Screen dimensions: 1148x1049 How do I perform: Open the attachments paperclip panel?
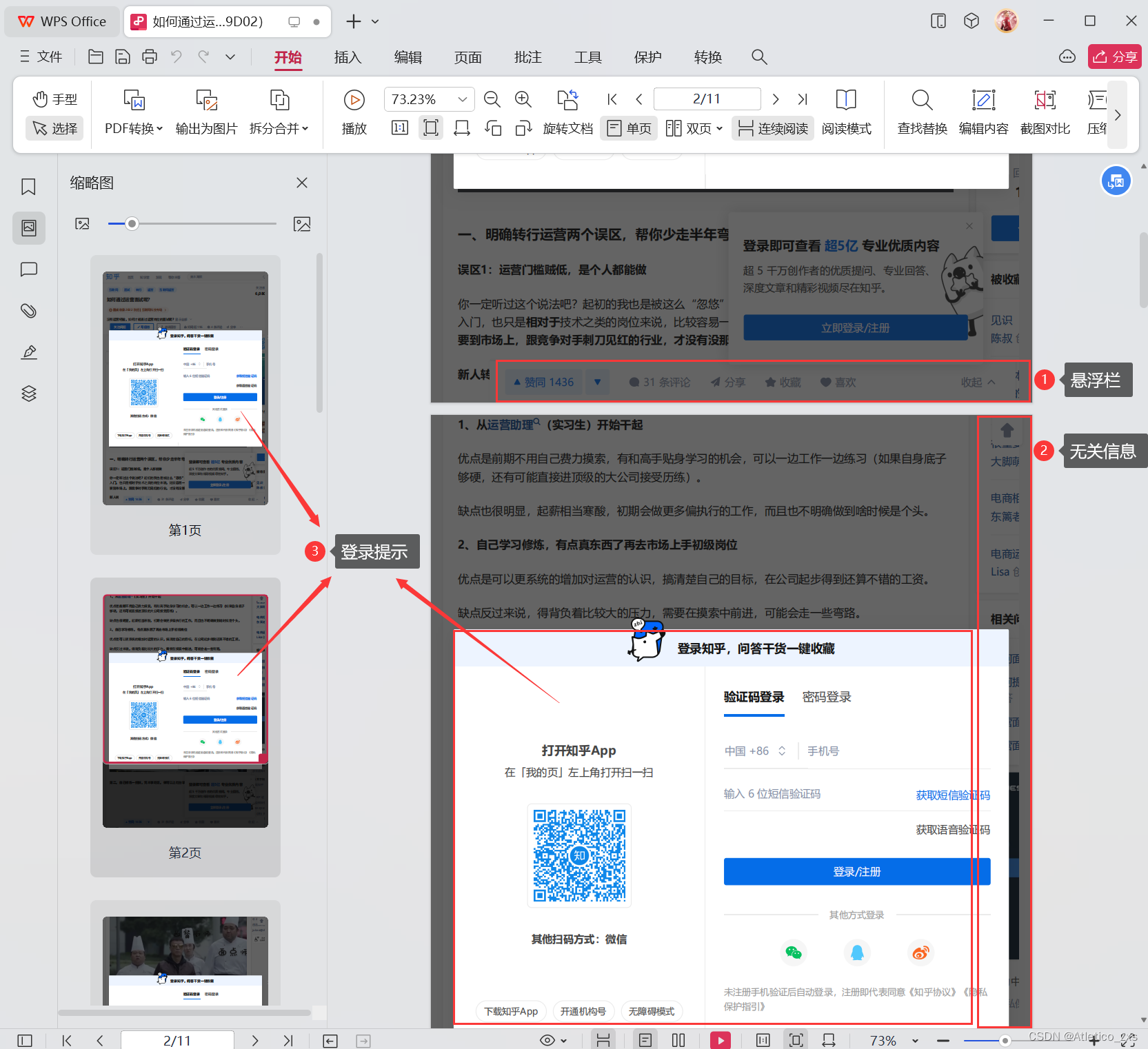[x=29, y=311]
